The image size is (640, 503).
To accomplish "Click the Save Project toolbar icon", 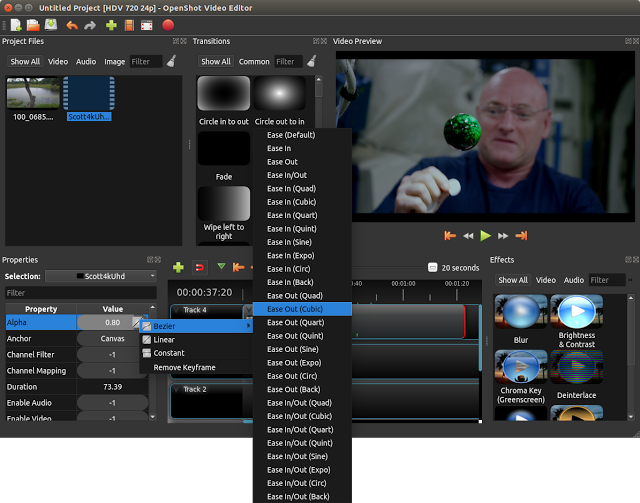I will [51, 25].
